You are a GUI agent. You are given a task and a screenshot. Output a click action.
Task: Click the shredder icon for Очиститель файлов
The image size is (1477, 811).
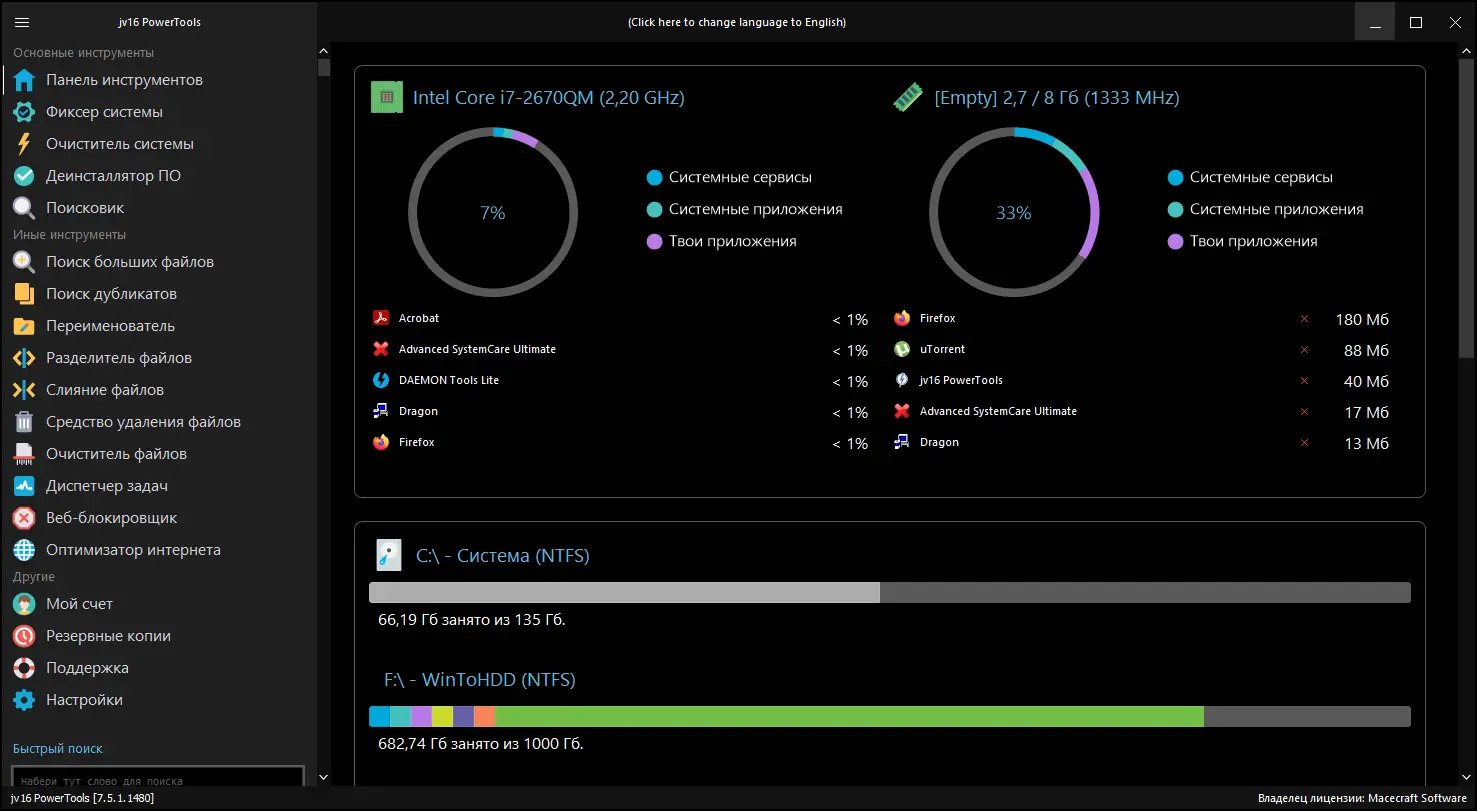coord(25,454)
